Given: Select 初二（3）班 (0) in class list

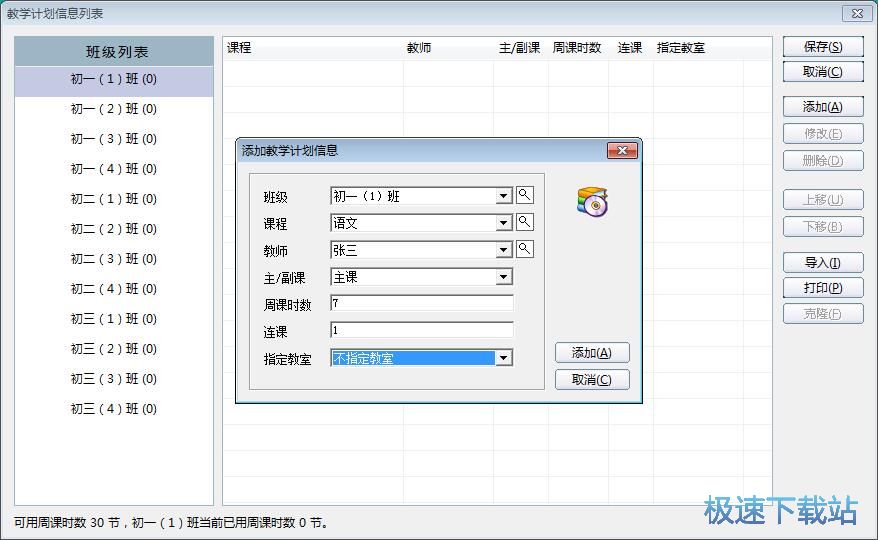Looking at the screenshot, I should coord(114,259).
